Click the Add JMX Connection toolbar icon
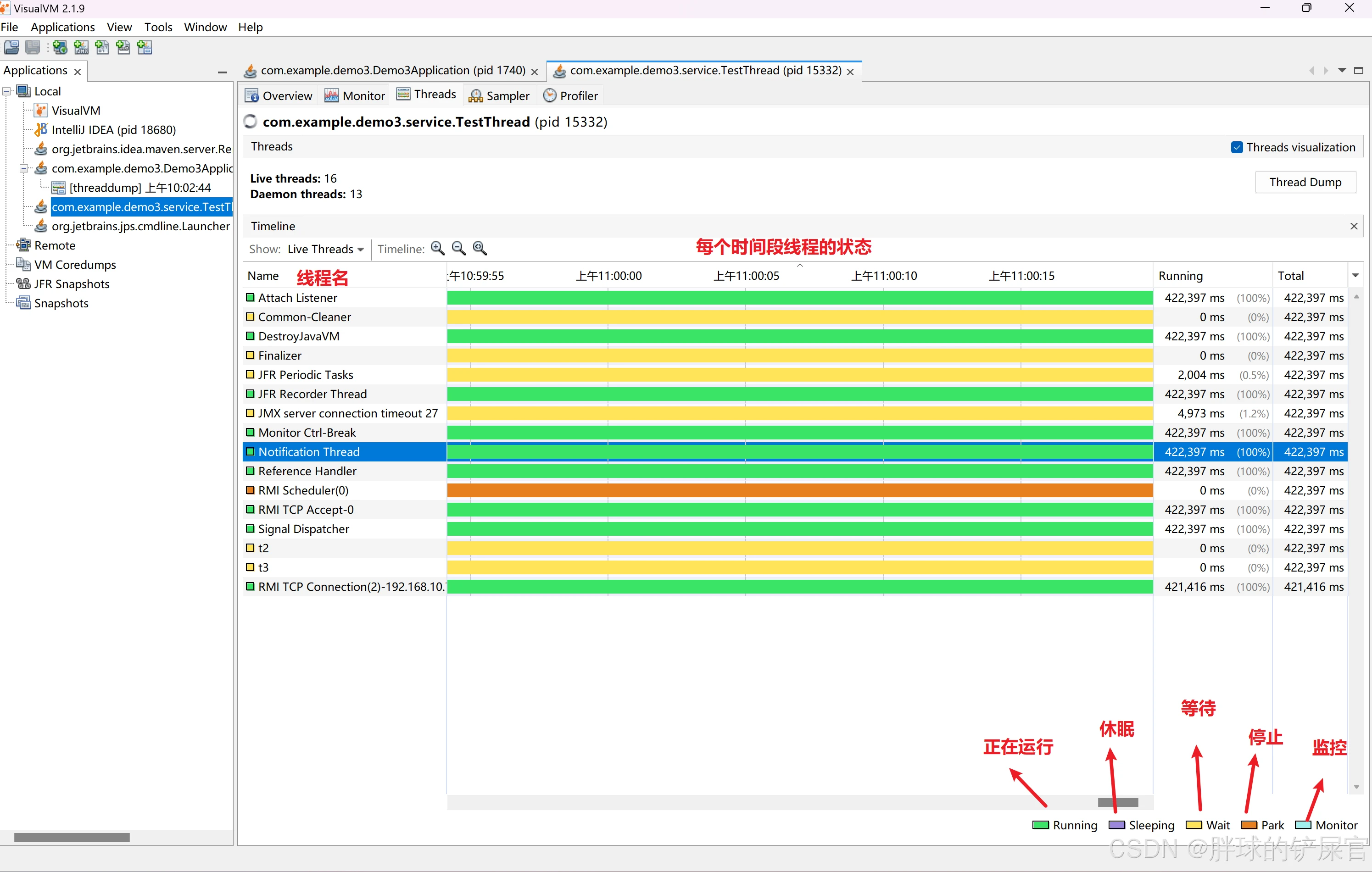This screenshot has height=872, width=1372. point(81,48)
